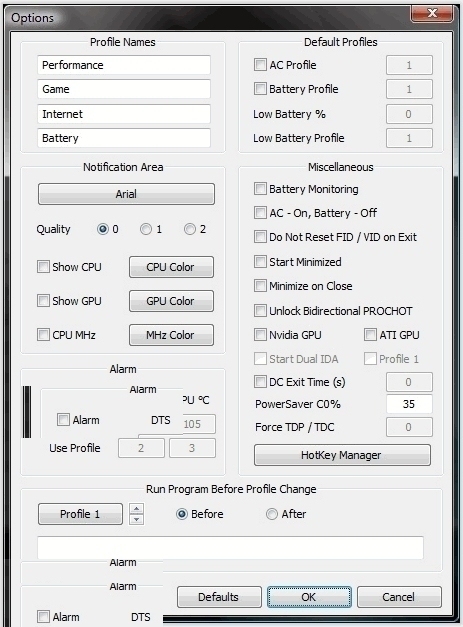Open the HotKey Manager
463x627 pixels.
[x=342, y=455]
